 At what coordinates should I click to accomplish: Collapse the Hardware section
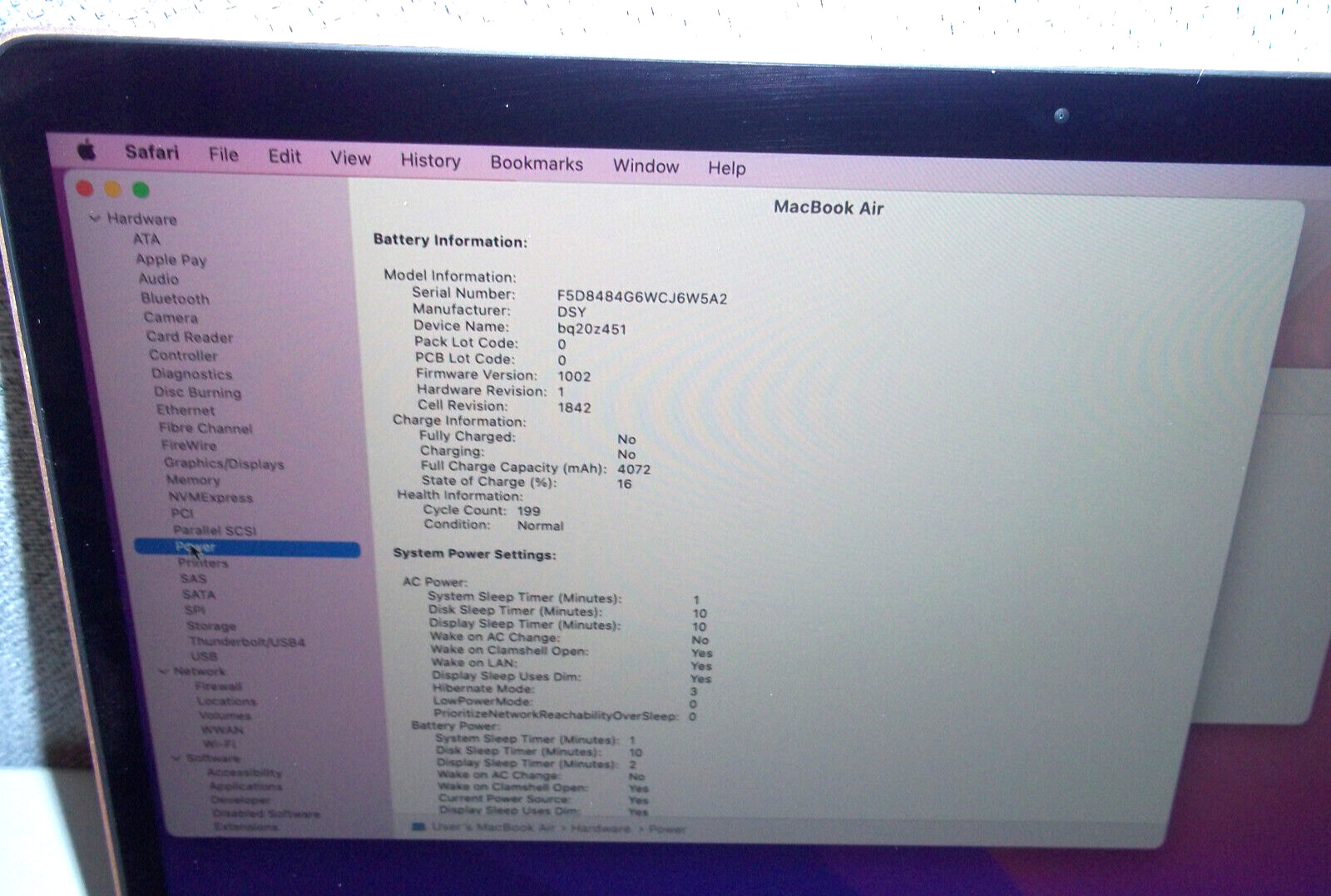point(95,219)
